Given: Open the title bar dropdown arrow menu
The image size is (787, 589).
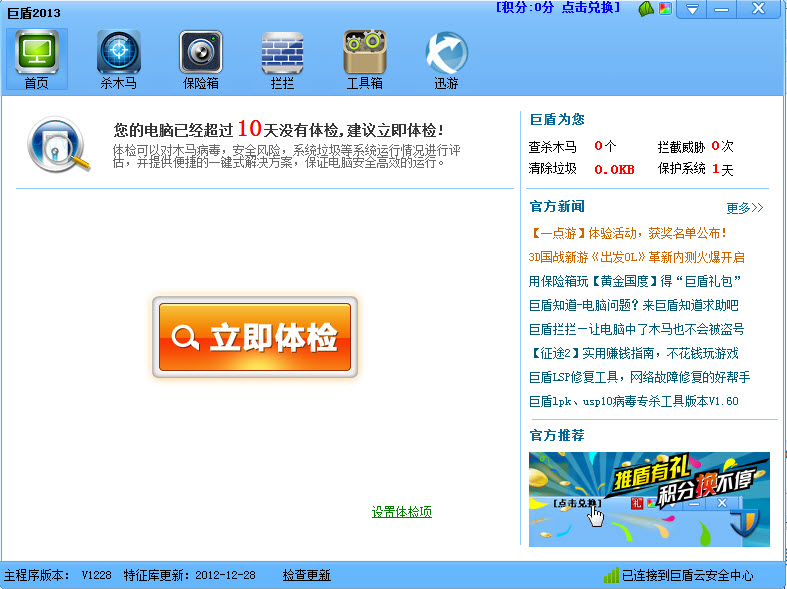Looking at the screenshot, I should (692, 9).
